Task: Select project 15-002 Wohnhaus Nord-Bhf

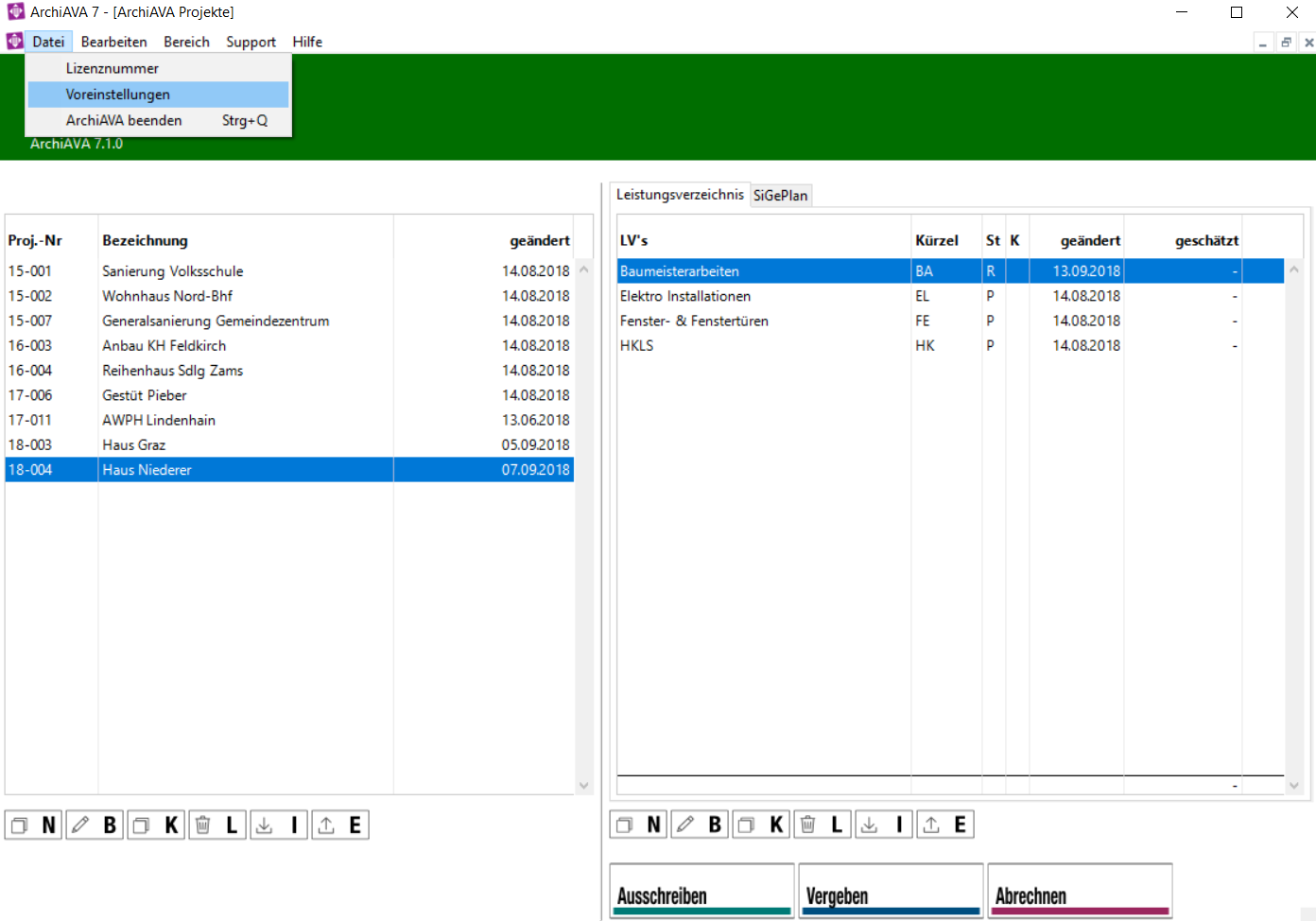Action: coord(289,296)
